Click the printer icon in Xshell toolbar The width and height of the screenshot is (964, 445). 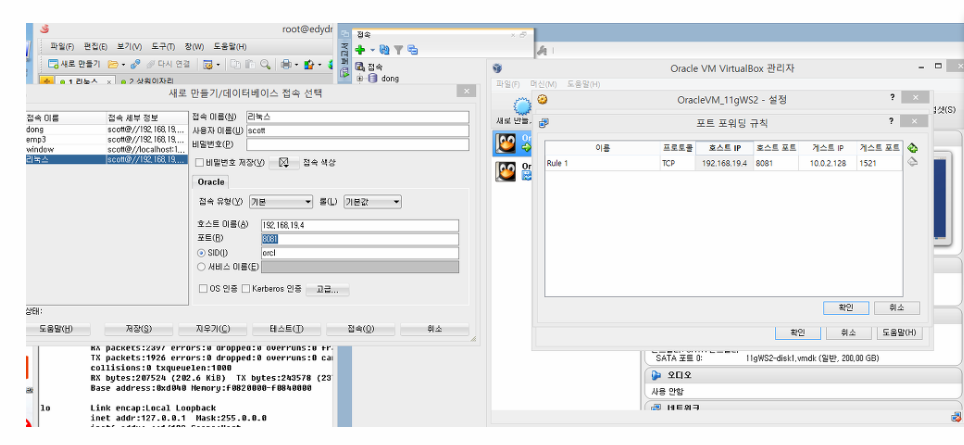click(x=286, y=64)
